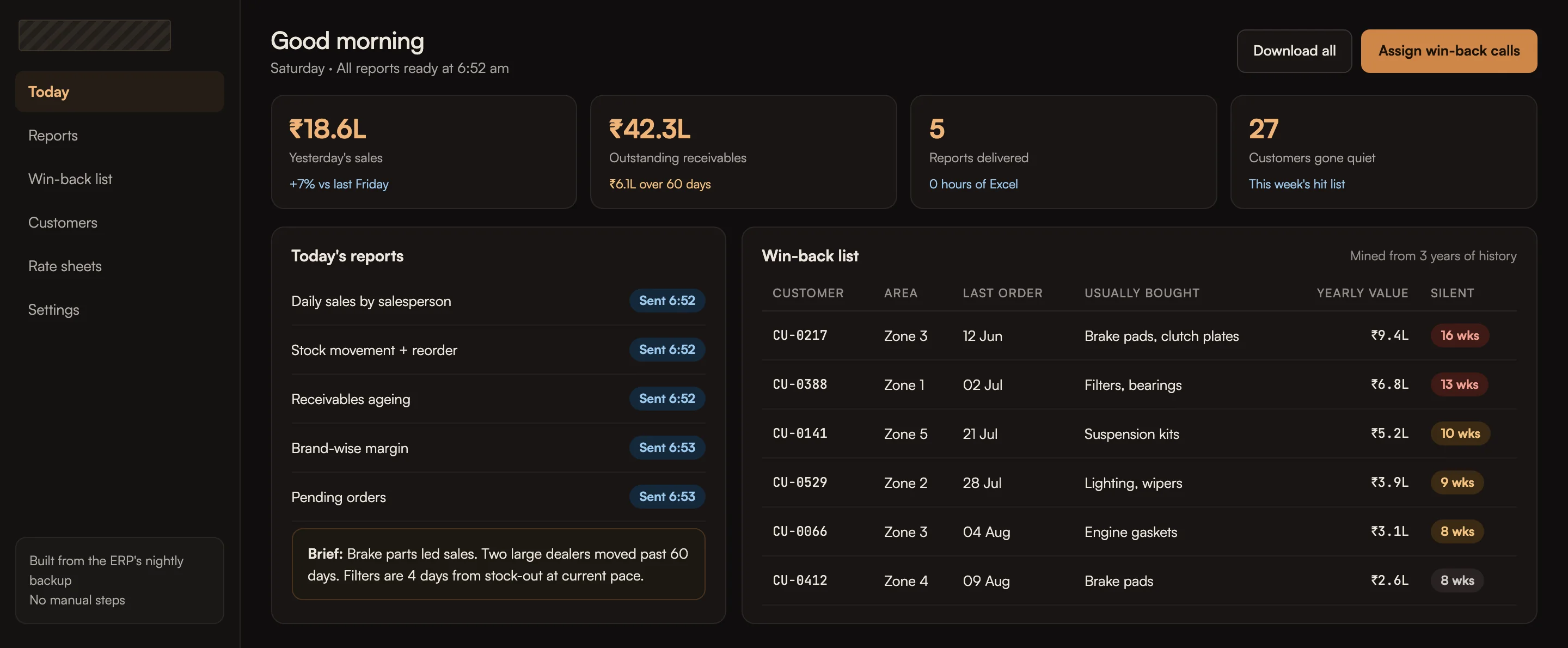
Task: Click the logo placeholder in sidebar
Action: point(94,35)
